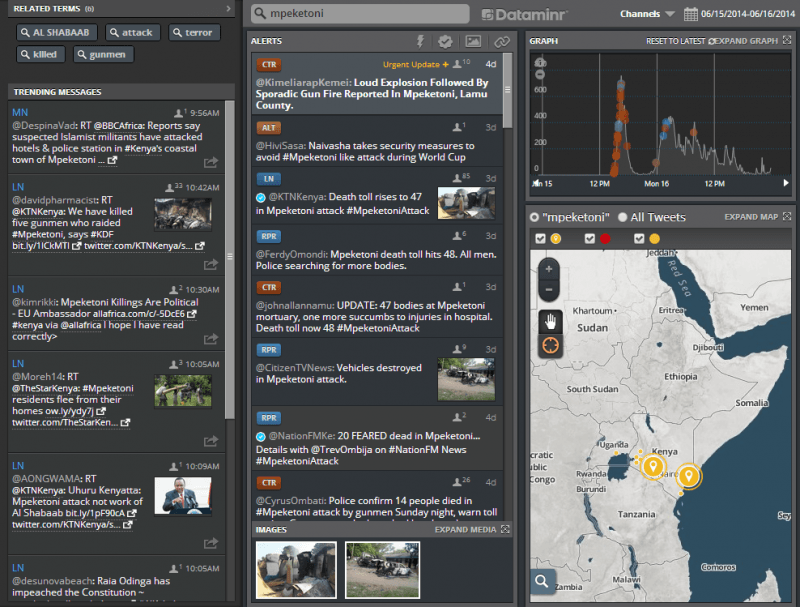Click the verified badge alerts filter icon

pos(445,41)
